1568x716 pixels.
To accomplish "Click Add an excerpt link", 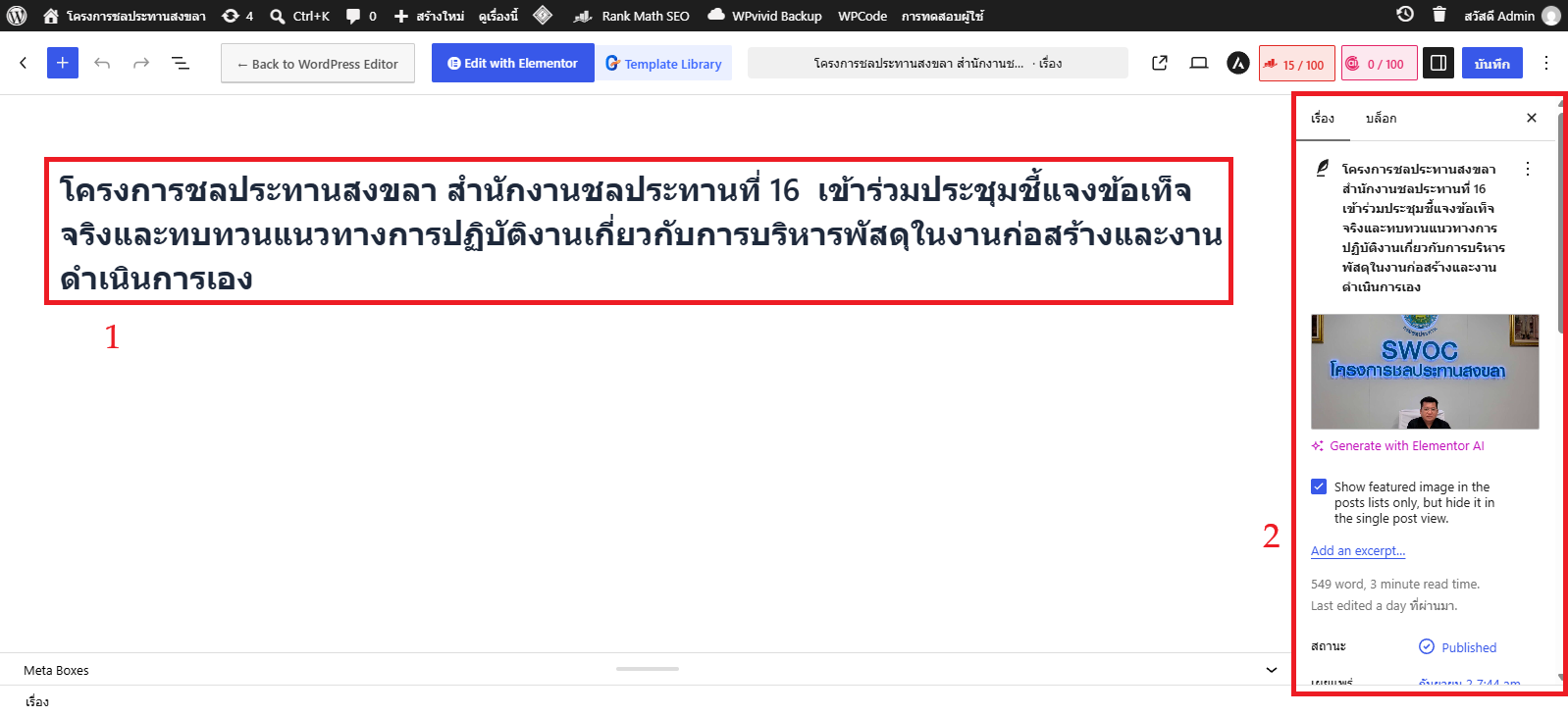I will tap(1358, 550).
